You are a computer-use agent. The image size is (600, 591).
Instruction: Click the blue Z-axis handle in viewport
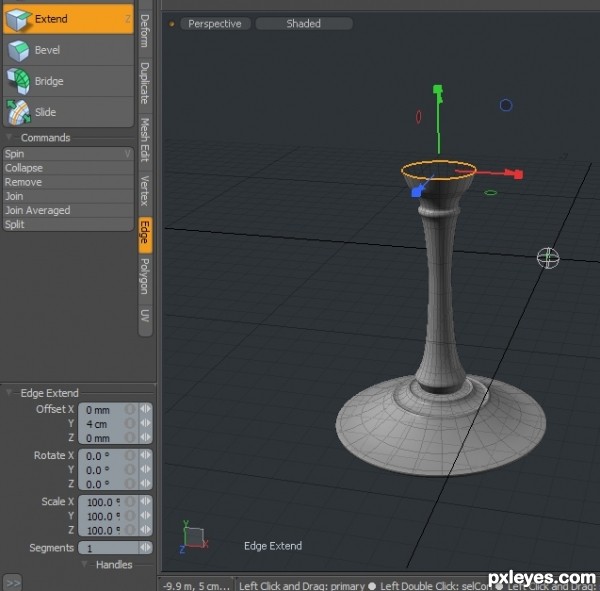click(418, 191)
